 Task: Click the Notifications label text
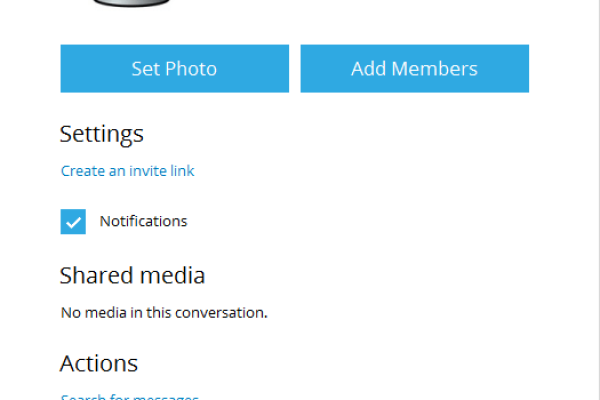143,221
